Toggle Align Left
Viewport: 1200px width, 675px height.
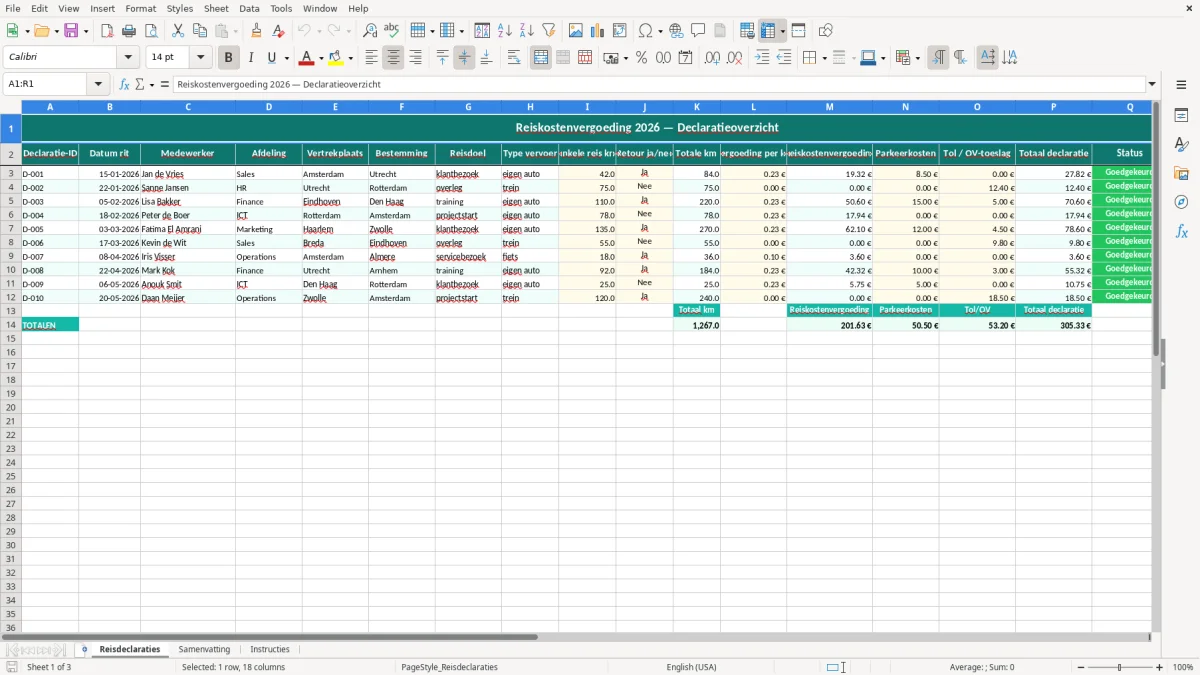[371, 58]
